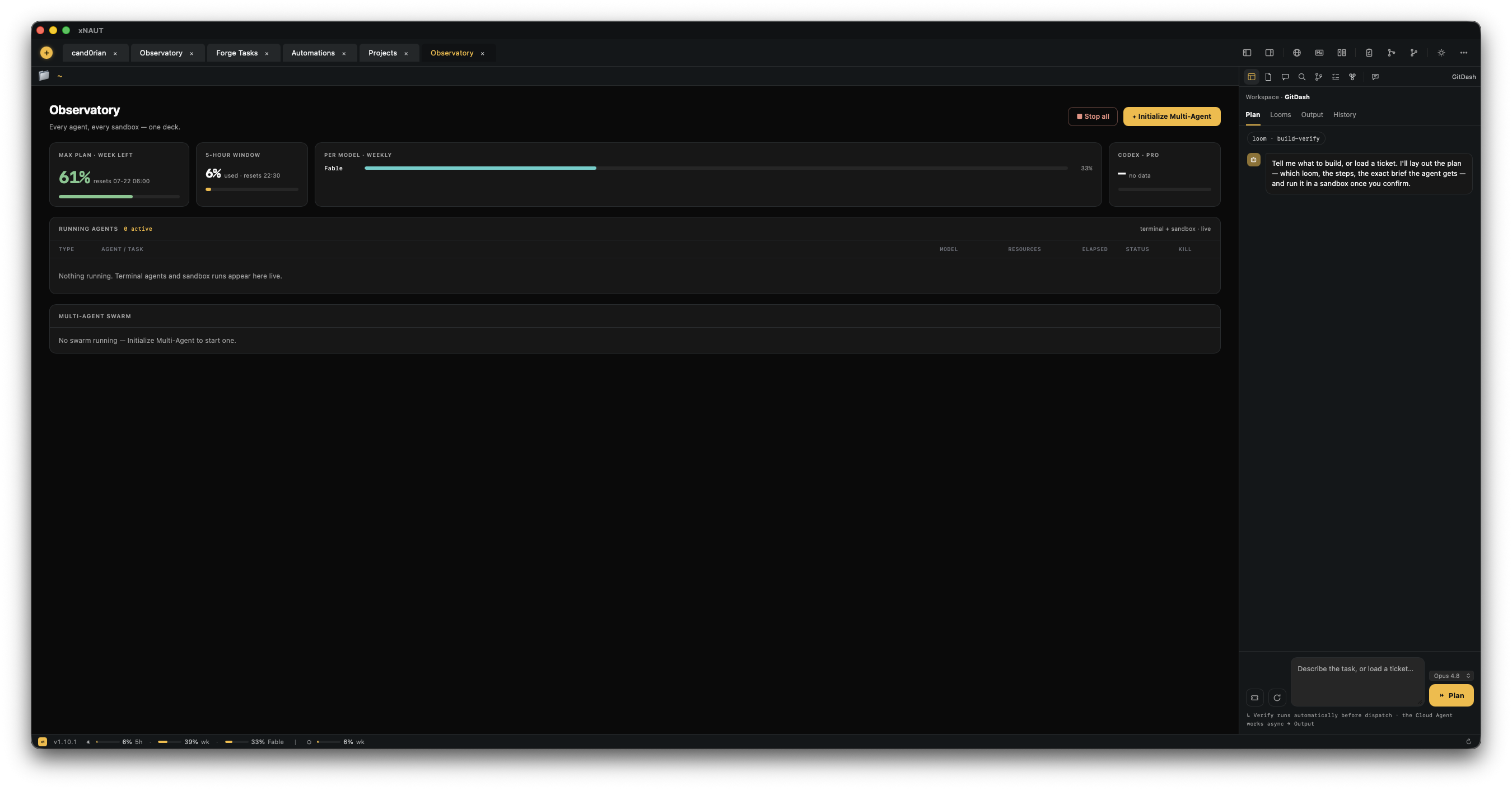Click the git merge icon in top toolbar
1512x790 pixels.
[1391, 53]
